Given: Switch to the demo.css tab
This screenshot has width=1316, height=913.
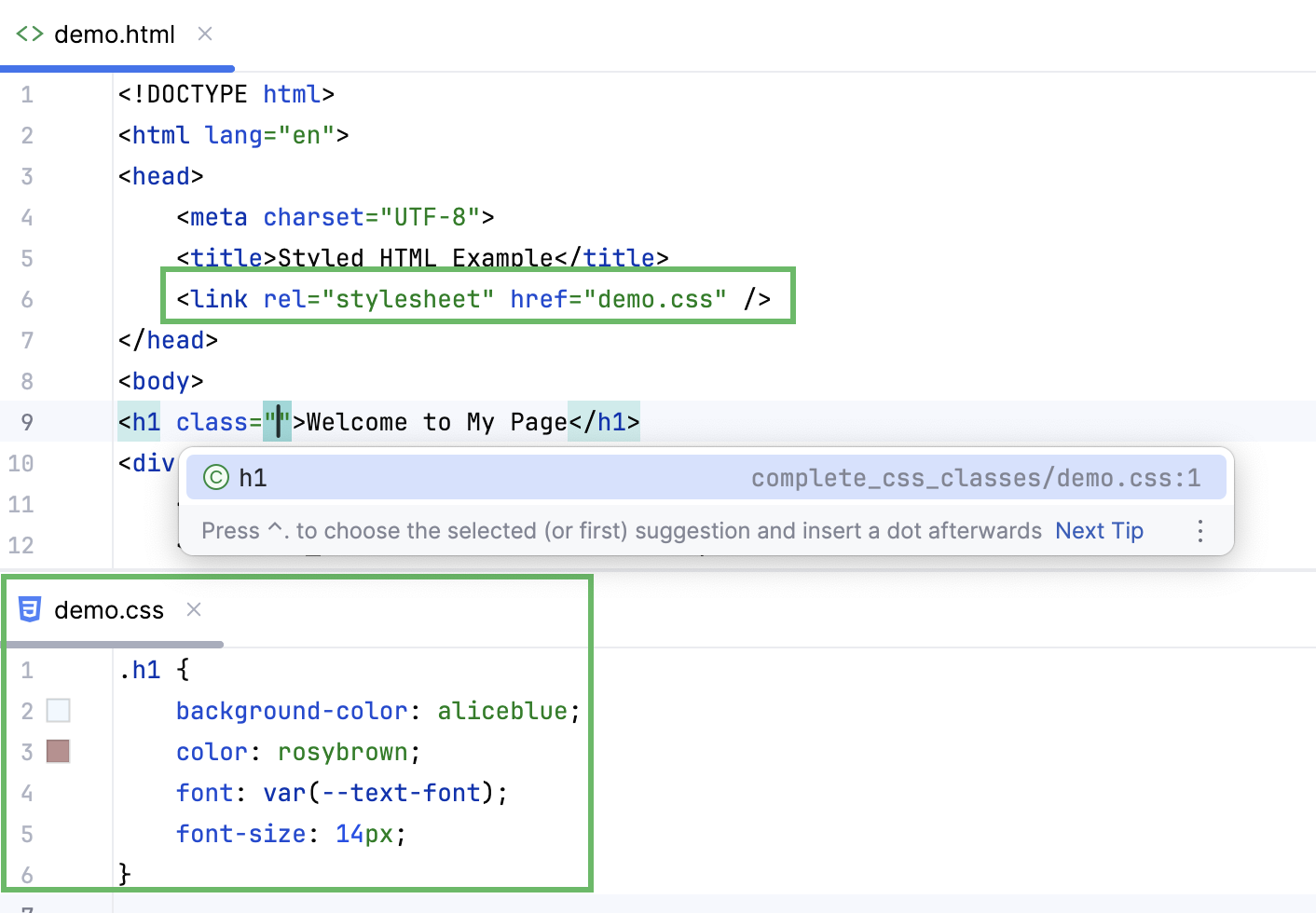Looking at the screenshot, I should tap(109, 610).
